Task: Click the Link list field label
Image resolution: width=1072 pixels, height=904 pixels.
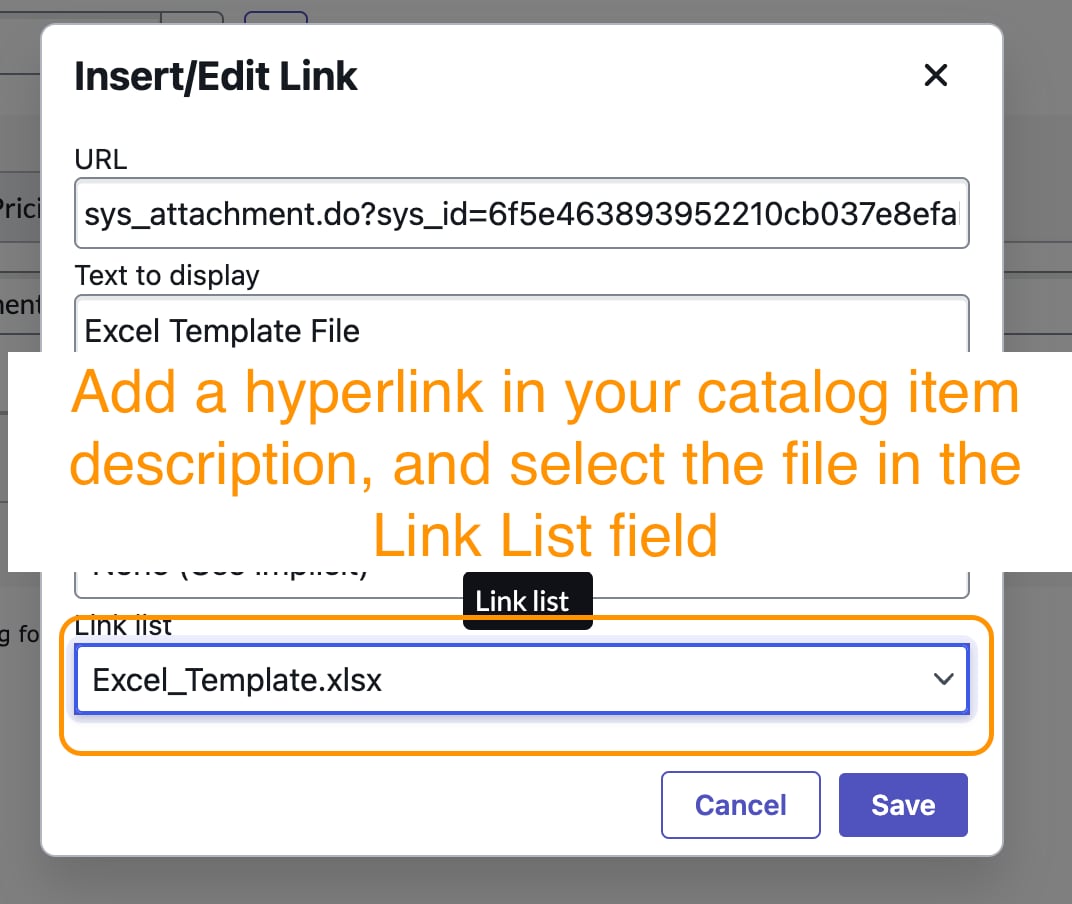Action: [x=122, y=625]
